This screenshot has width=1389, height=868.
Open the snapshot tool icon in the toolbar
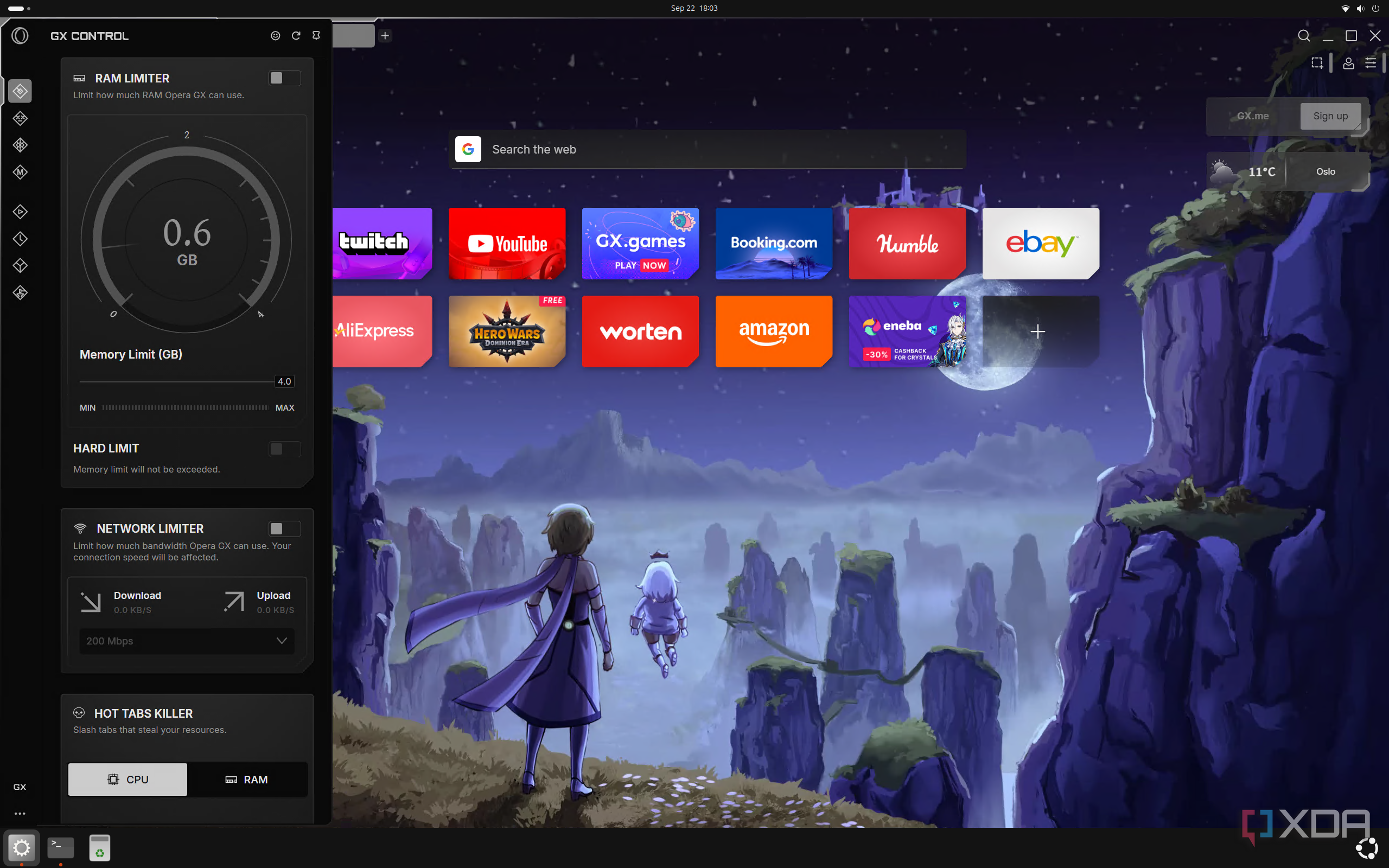[x=1317, y=63]
